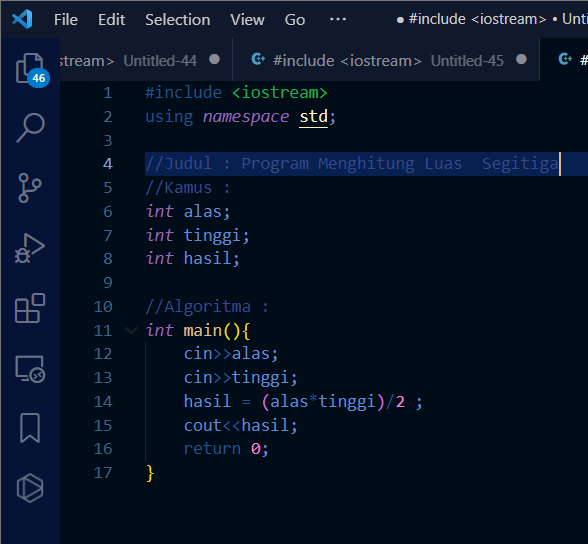Close Untitled-45 via its unsaved dot
Screen dimensions: 588x544
pyautogui.click(x=521, y=59)
